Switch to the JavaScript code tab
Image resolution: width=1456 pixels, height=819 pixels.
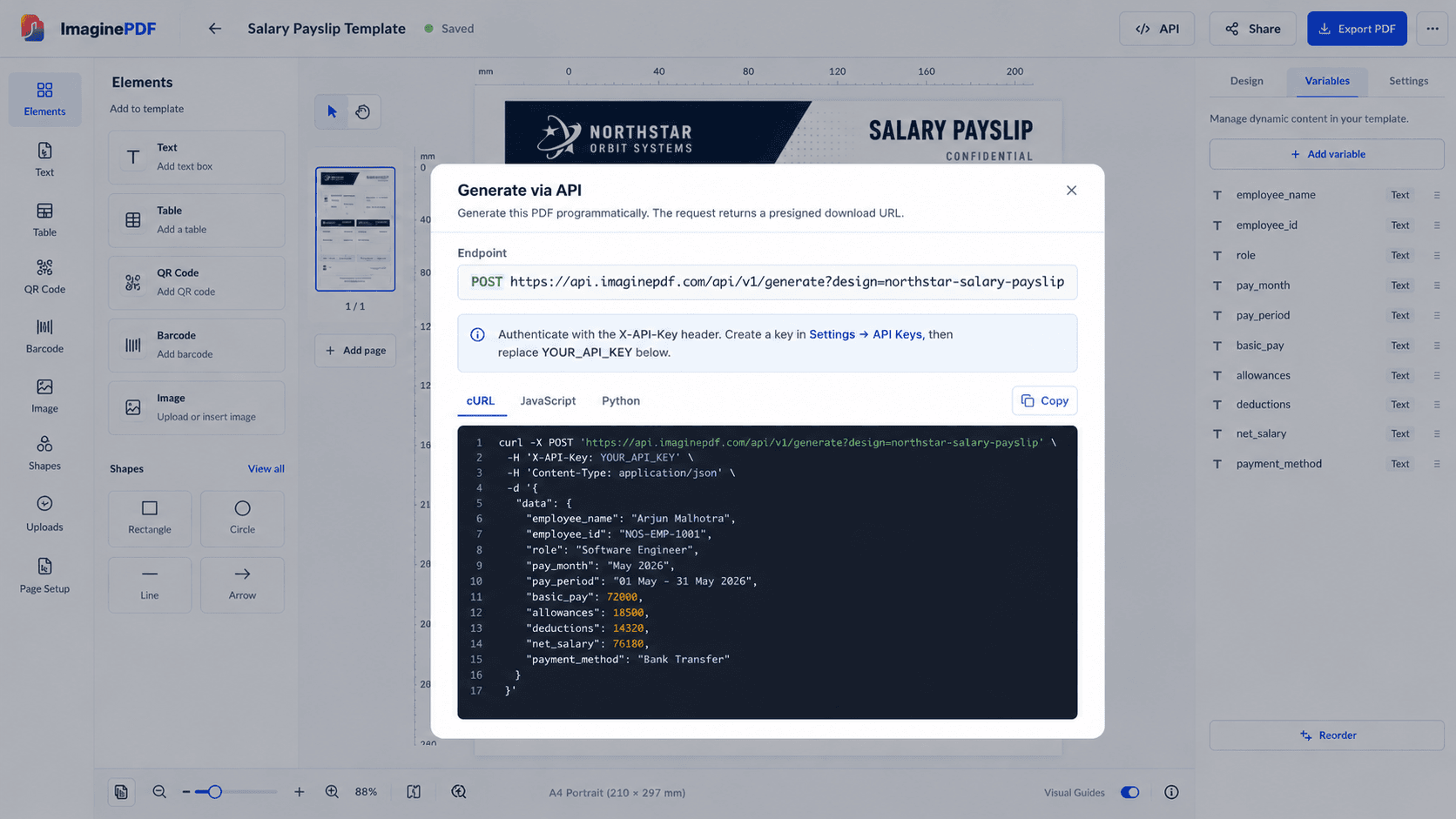pyautogui.click(x=548, y=401)
